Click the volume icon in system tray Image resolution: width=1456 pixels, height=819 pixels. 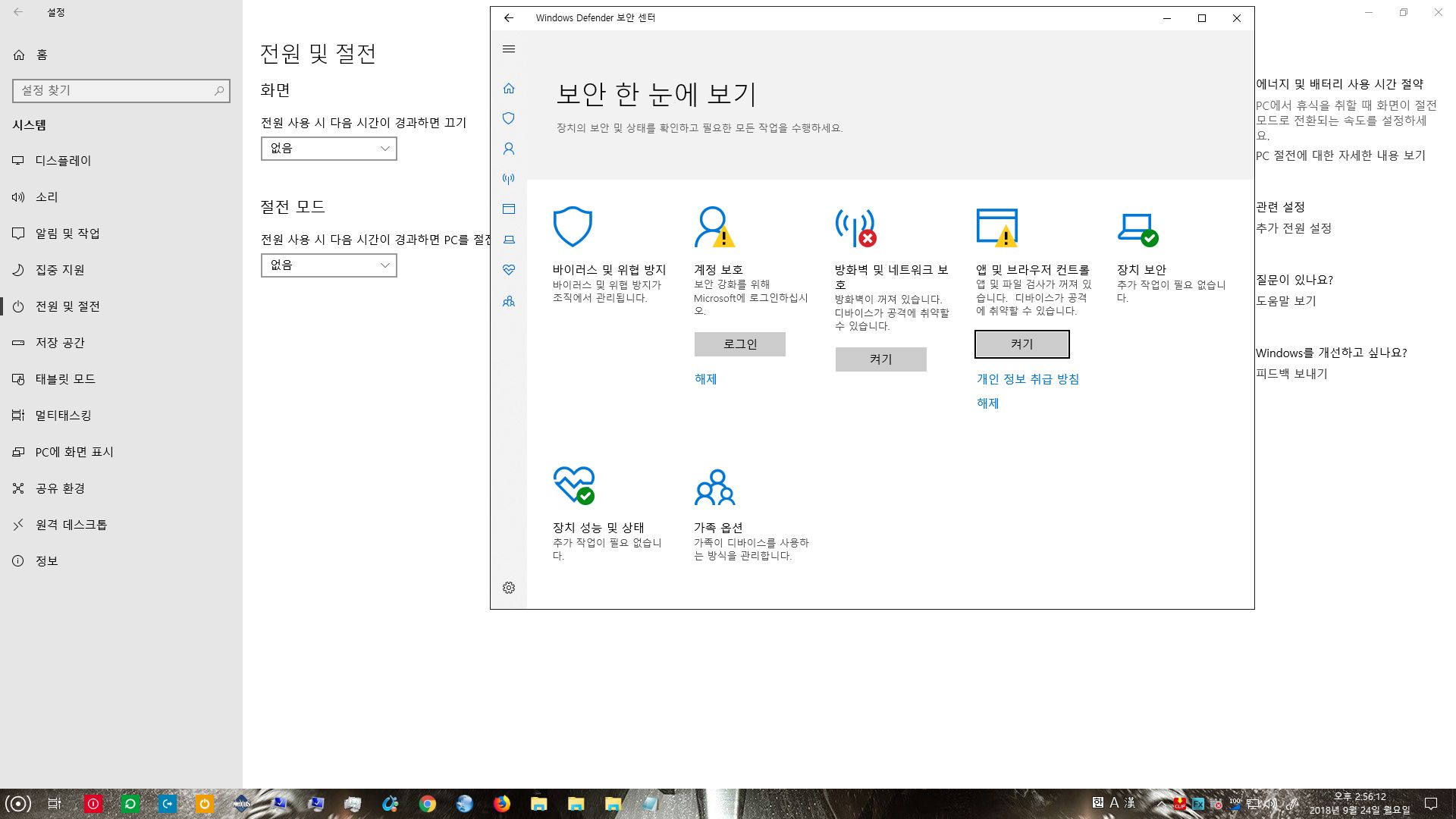click(1271, 804)
